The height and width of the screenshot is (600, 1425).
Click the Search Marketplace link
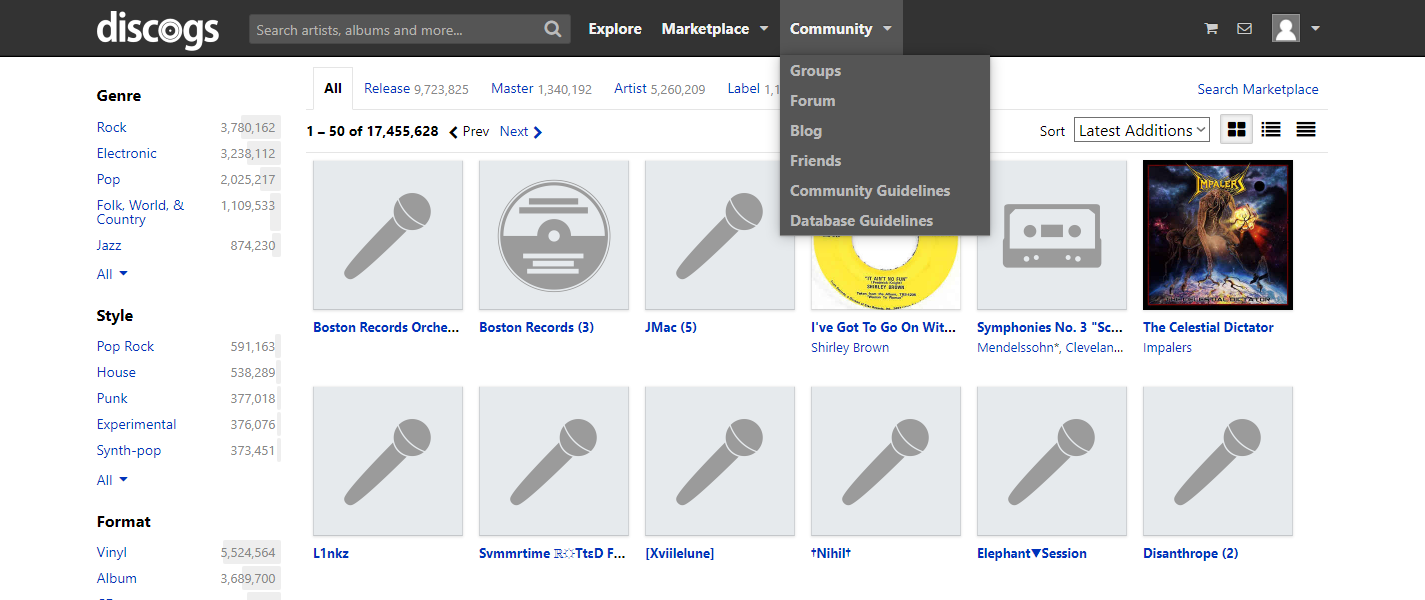[1257, 89]
